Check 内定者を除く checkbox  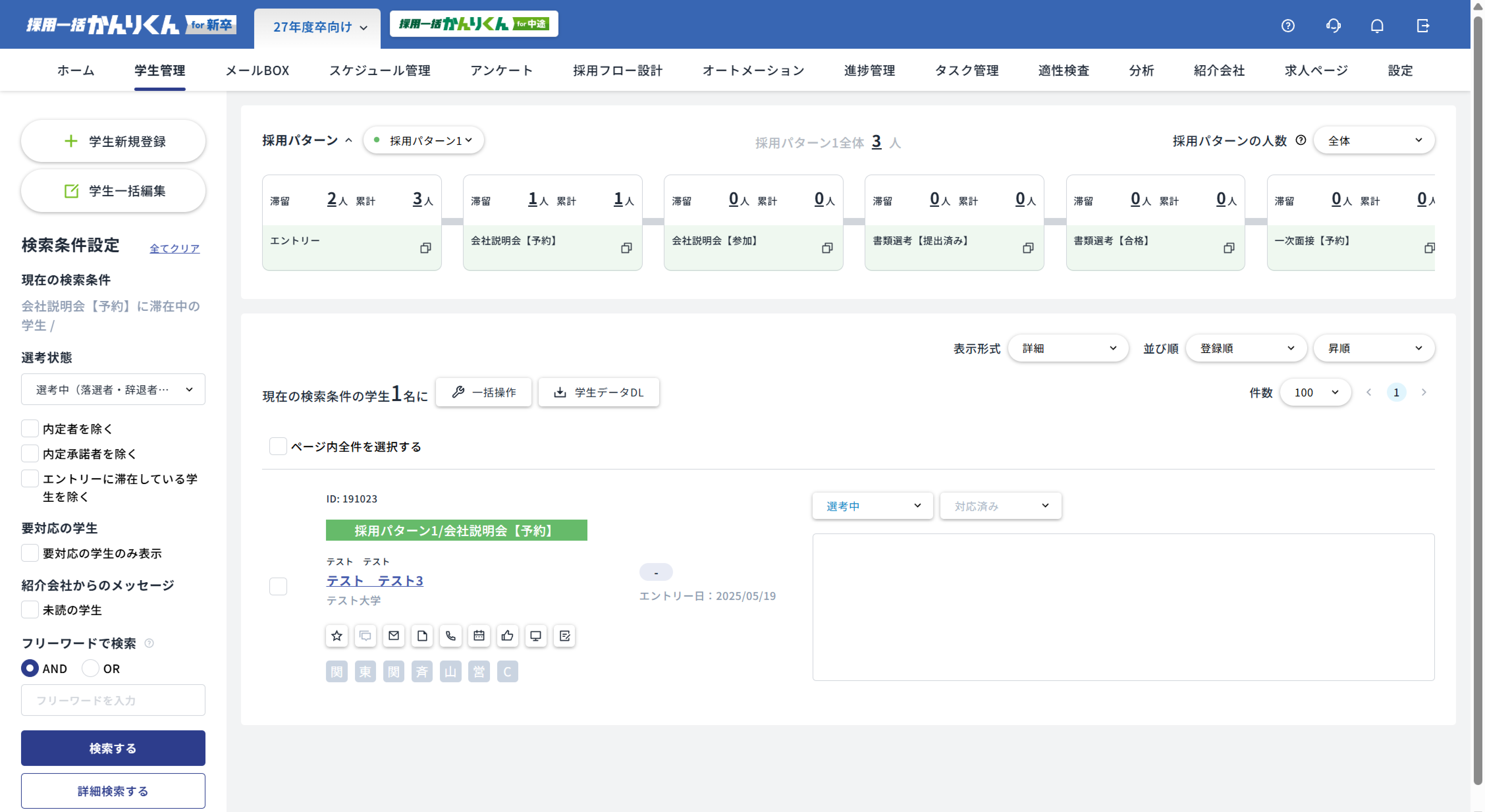point(30,429)
